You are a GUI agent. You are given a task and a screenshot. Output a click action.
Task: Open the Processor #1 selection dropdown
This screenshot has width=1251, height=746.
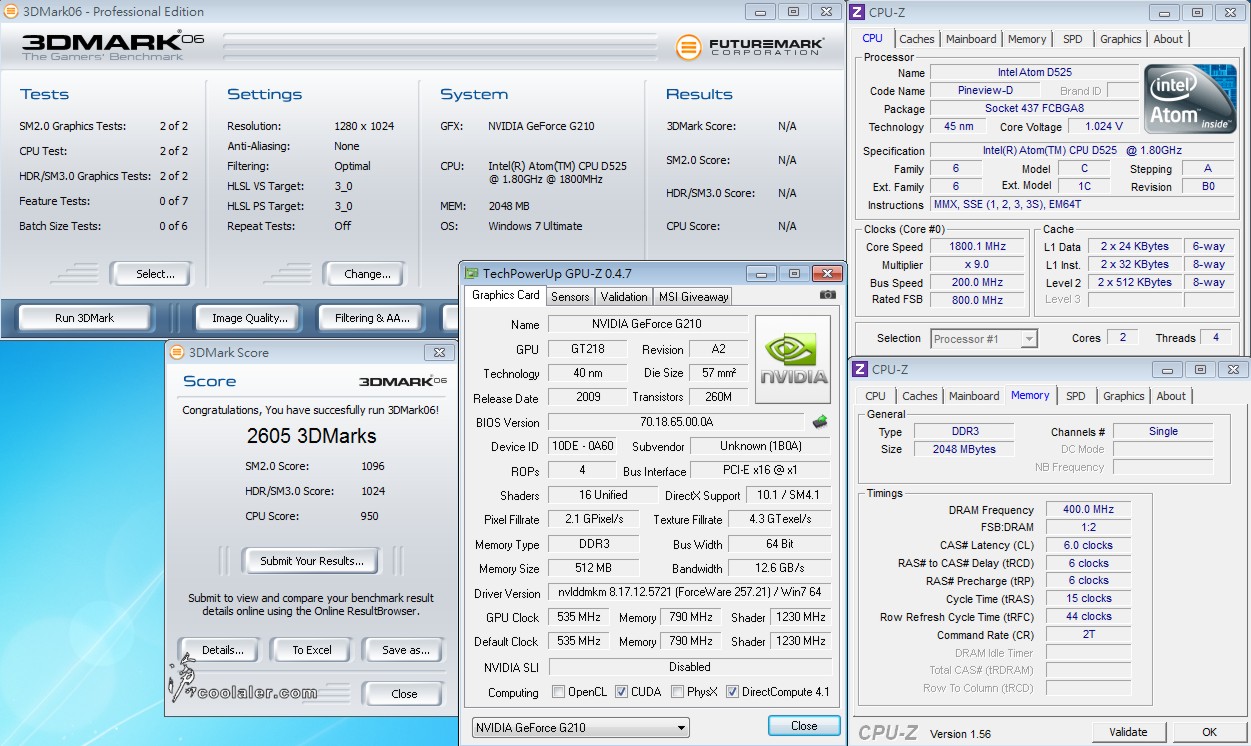[984, 339]
